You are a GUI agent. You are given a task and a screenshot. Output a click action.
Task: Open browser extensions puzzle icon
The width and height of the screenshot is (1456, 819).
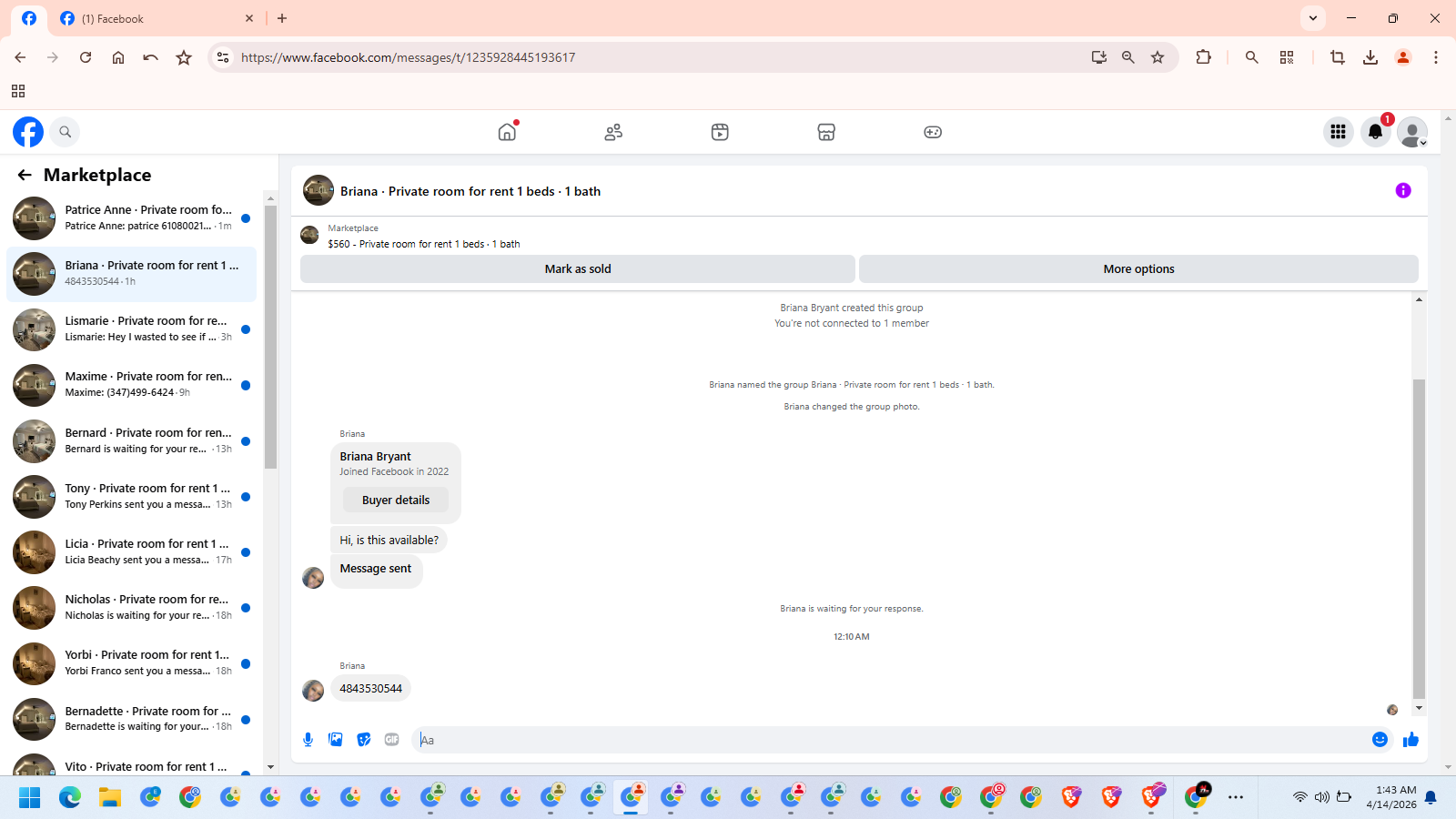(x=1203, y=57)
